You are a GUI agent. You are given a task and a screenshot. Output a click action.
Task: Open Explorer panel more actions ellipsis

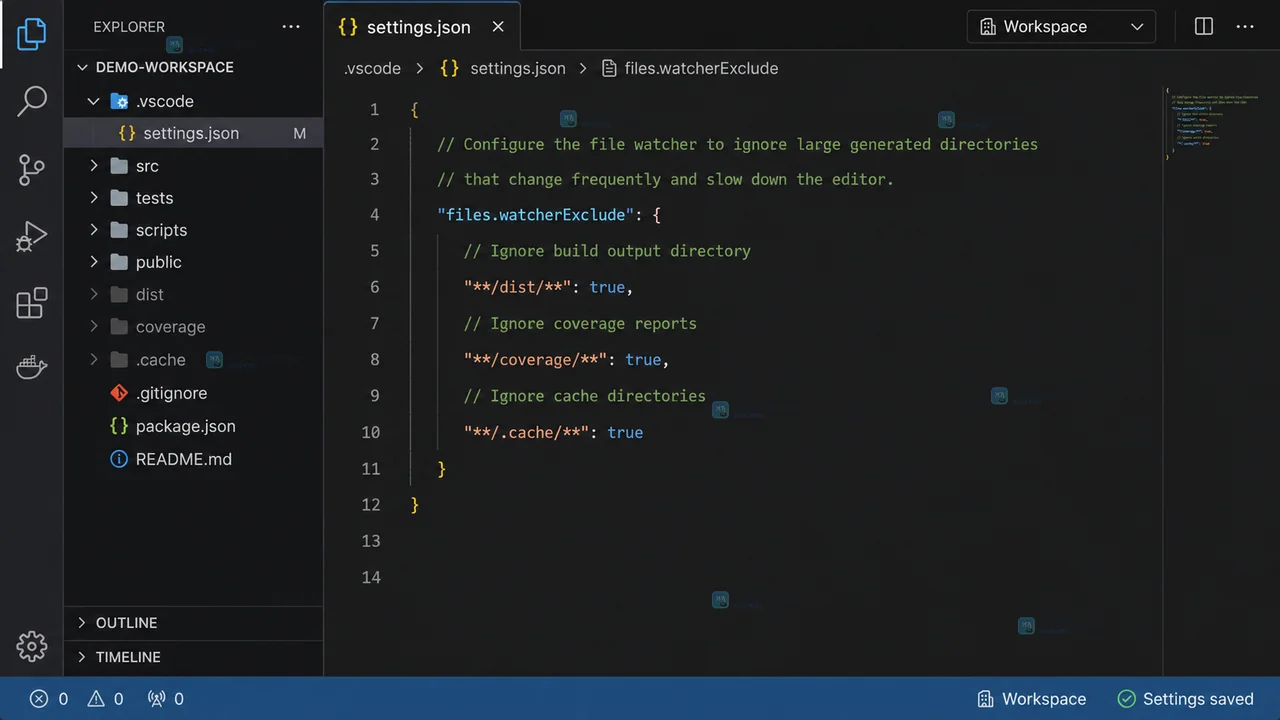291,27
